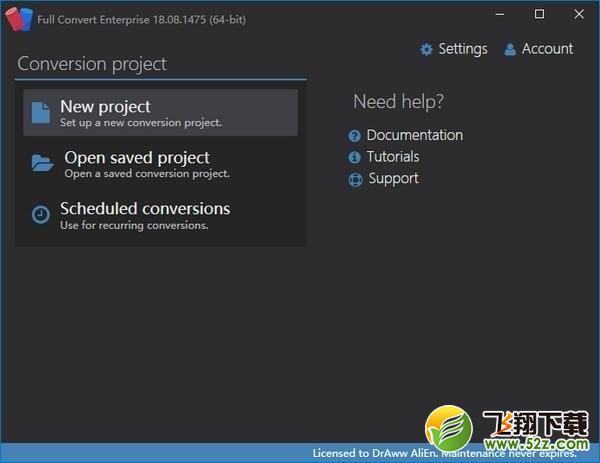The image size is (600, 463).
Task: Select Open saved project
Action: click(x=160, y=164)
